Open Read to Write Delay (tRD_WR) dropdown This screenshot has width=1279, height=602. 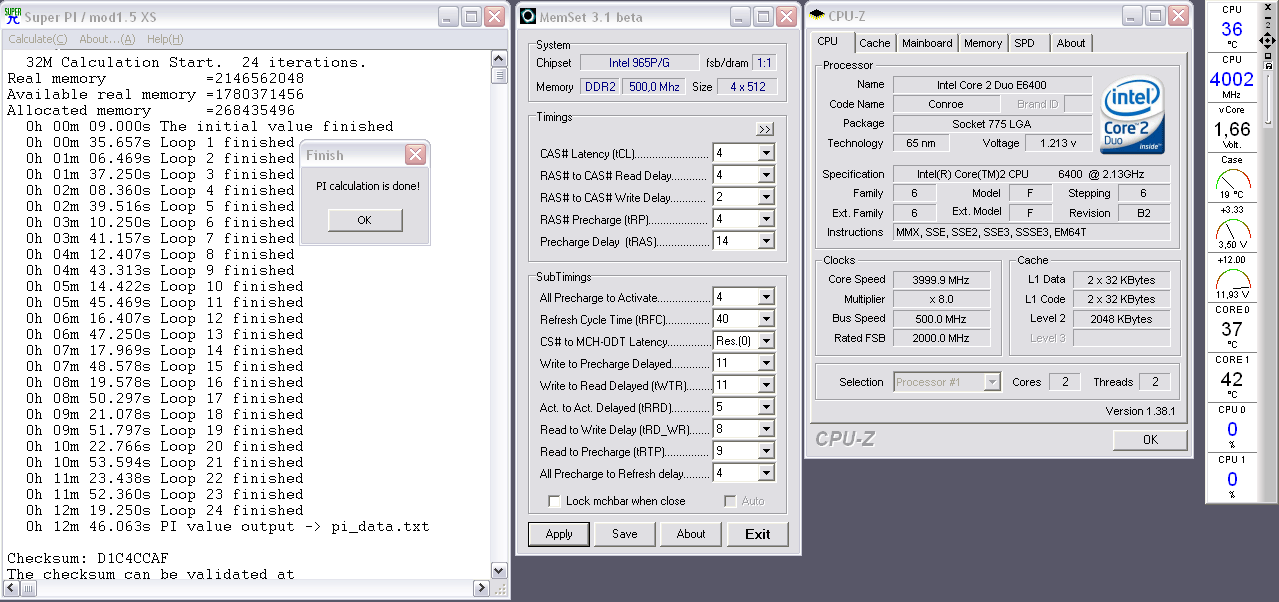766,429
